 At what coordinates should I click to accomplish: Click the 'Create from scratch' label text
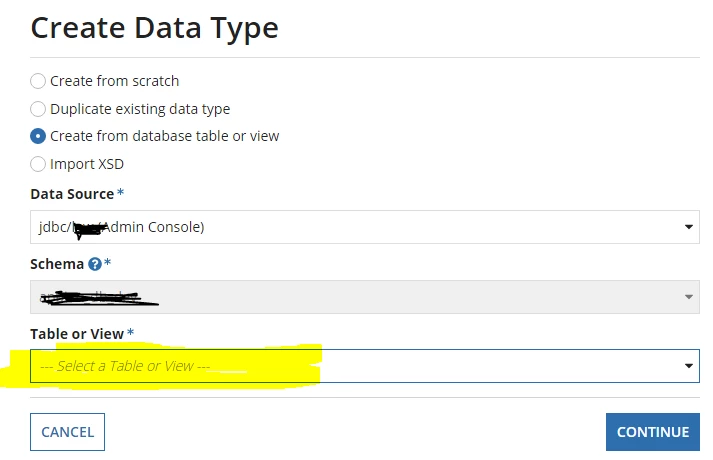point(115,81)
